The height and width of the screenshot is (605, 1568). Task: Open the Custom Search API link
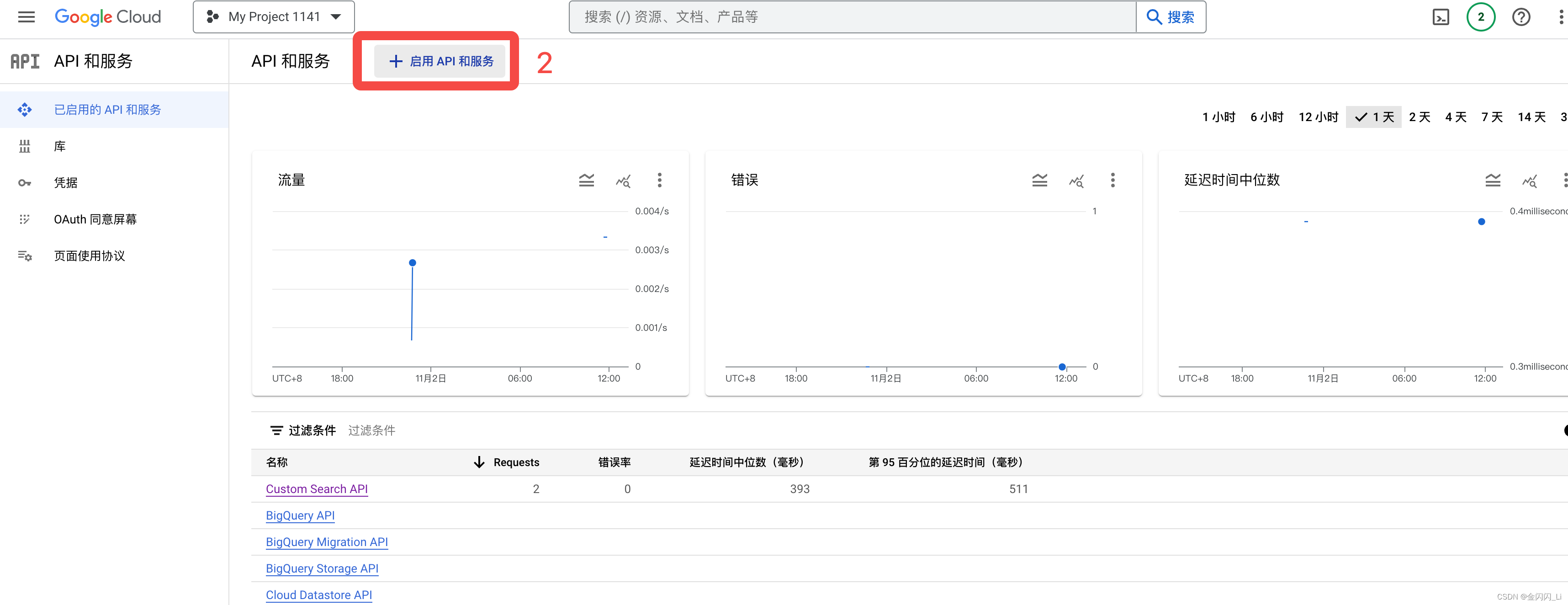click(x=317, y=489)
